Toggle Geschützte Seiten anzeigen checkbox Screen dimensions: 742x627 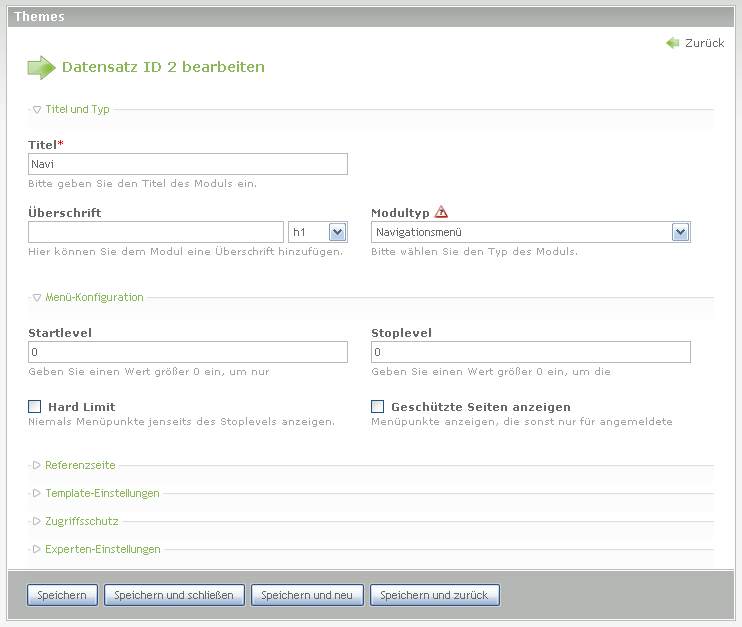tap(378, 407)
